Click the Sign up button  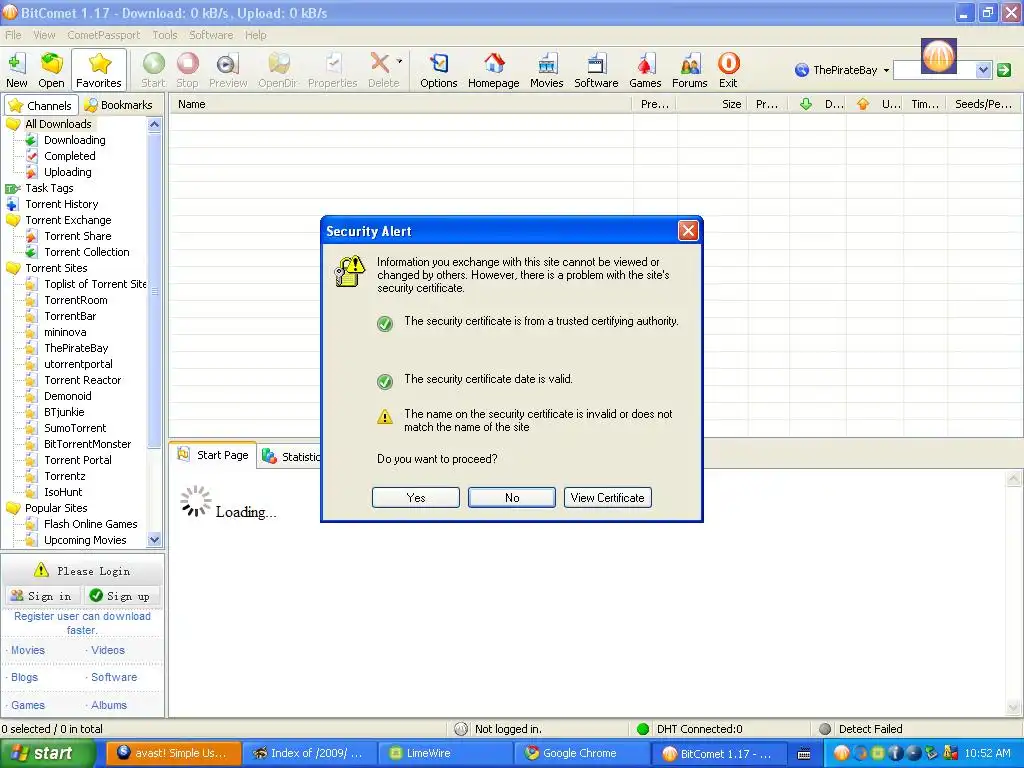pos(120,596)
